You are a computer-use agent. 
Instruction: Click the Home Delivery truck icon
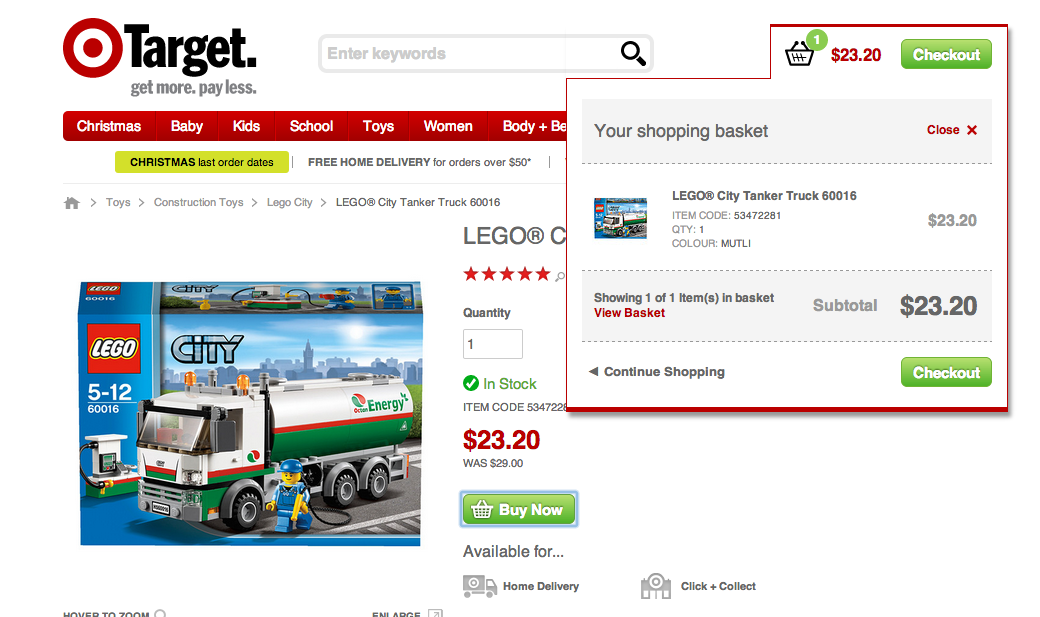pos(480,586)
